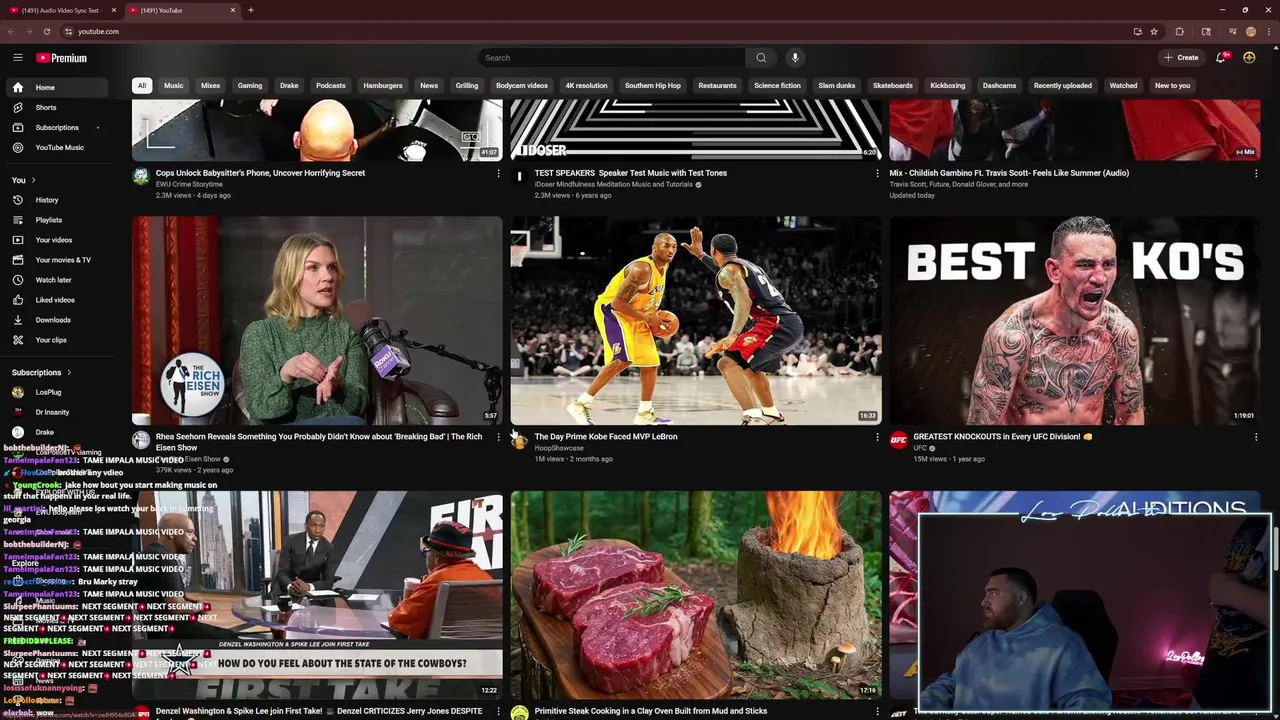Open Dr Insanity channel subscription
The height and width of the screenshot is (720, 1280).
point(58,412)
